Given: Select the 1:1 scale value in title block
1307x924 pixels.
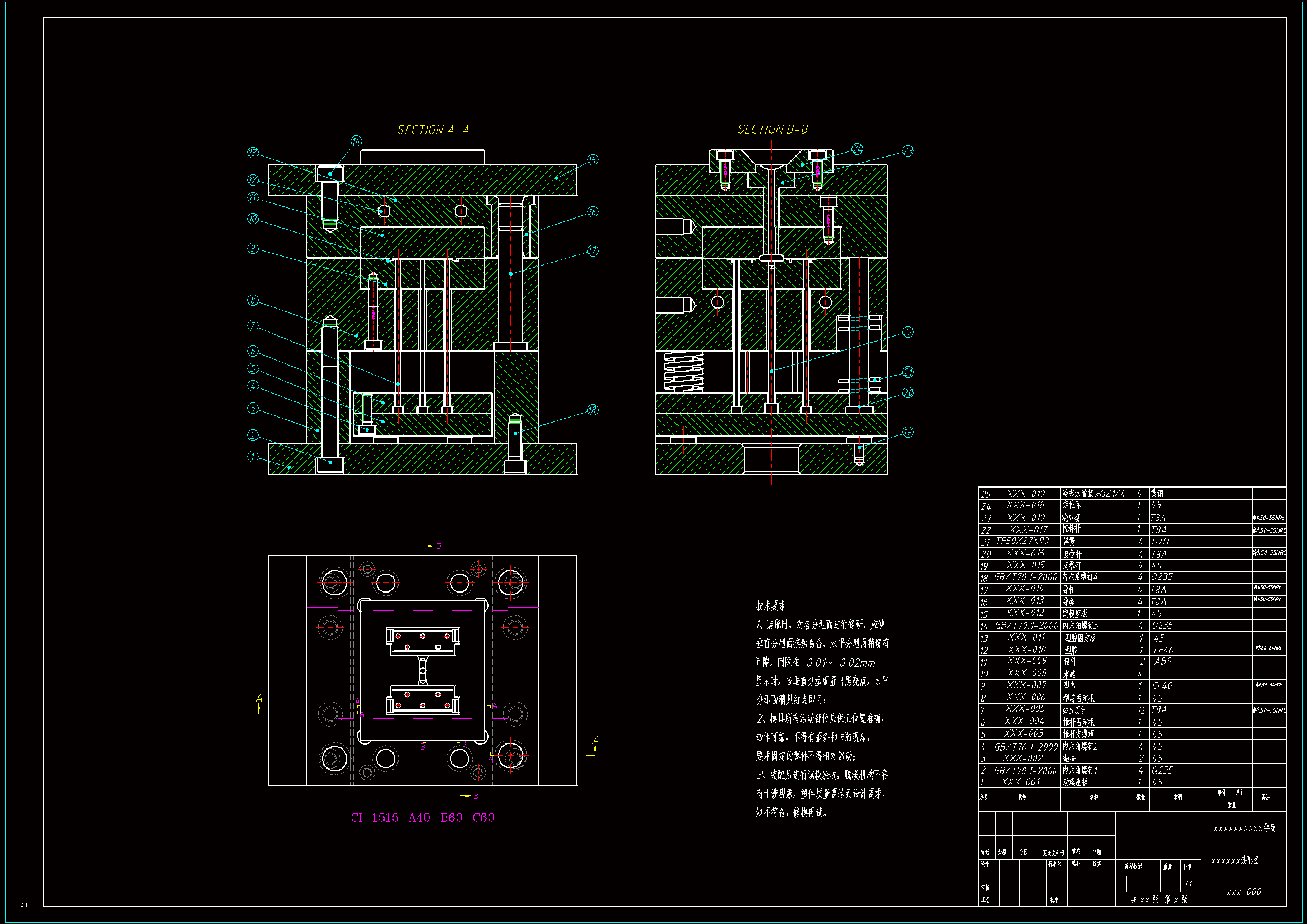Looking at the screenshot, I should [x=1188, y=884].
